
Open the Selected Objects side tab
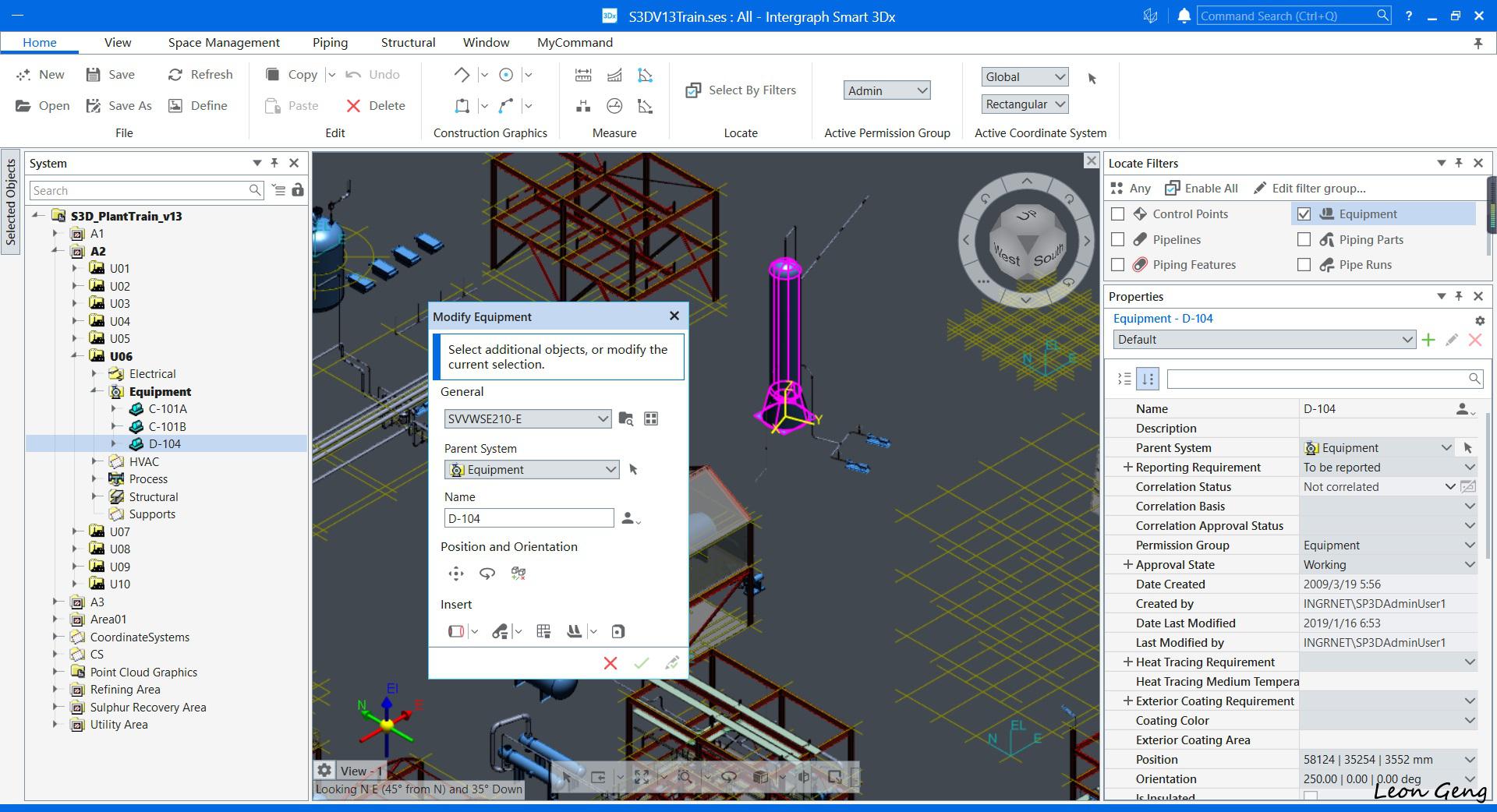(x=11, y=203)
